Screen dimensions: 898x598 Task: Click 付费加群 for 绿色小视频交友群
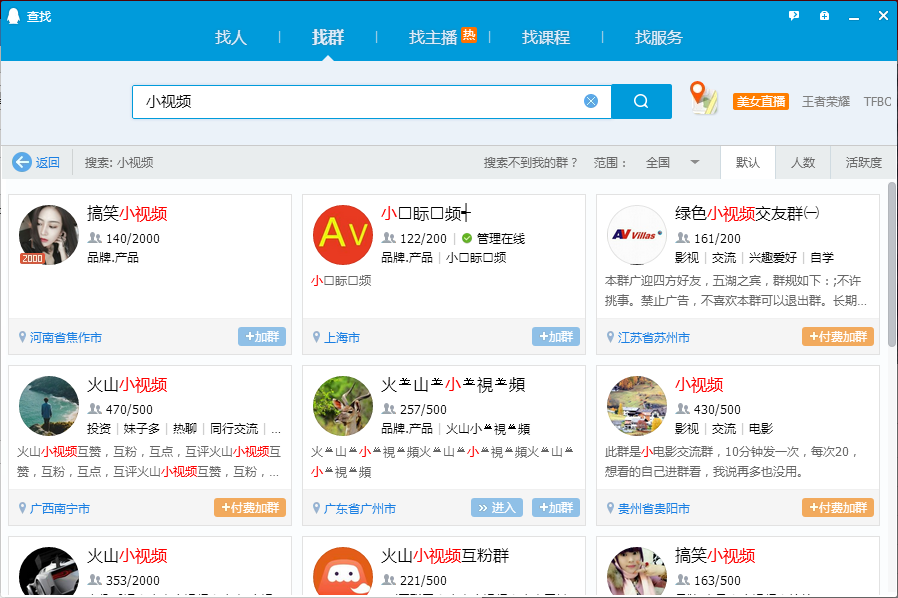pyautogui.click(x=838, y=336)
